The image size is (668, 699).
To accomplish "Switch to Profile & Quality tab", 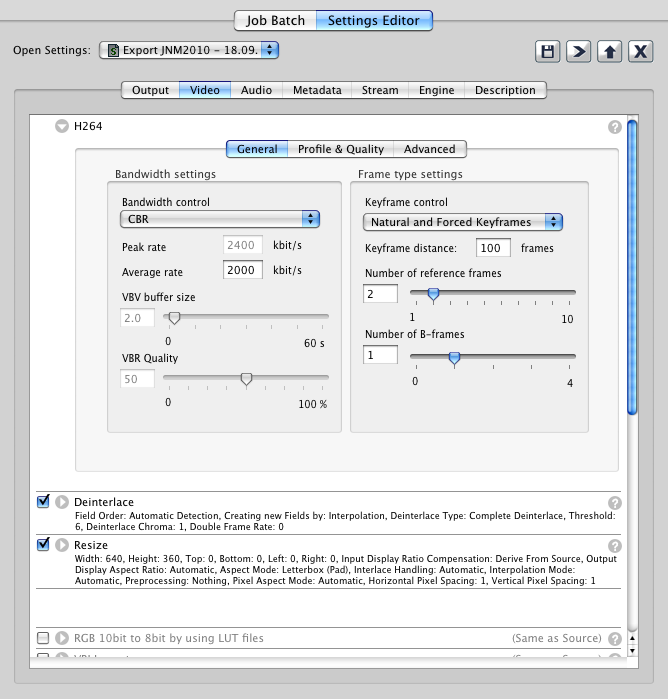I will [x=341, y=149].
